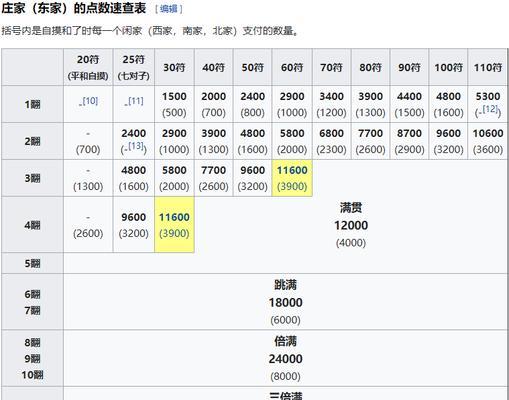This screenshot has height=400, width=509.
Task: Click the 编辑 edit link beside heading
Action: [x=169, y=9]
